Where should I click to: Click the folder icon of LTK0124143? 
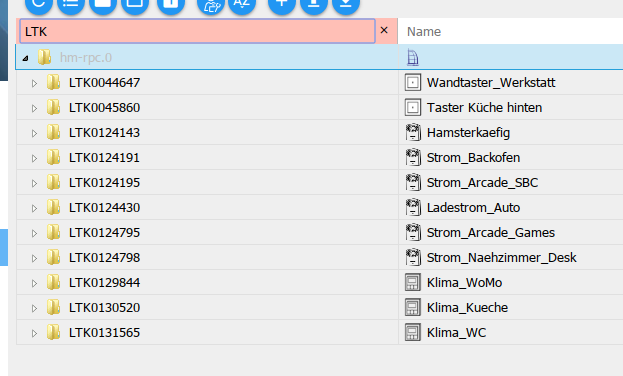pyautogui.click(x=53, y=132)
